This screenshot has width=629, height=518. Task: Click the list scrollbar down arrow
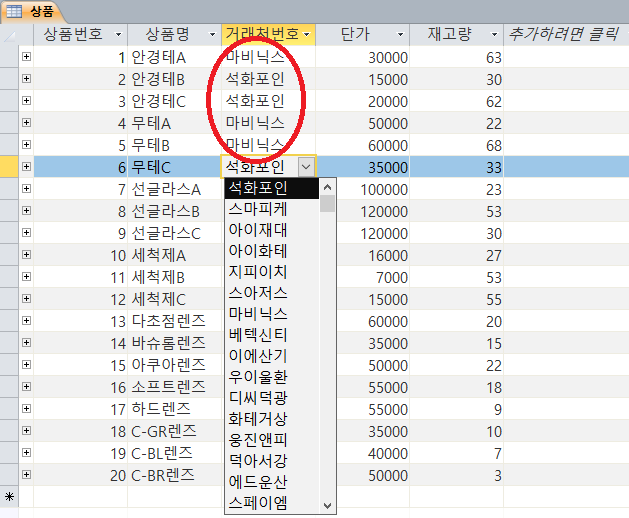click(327, 504)
